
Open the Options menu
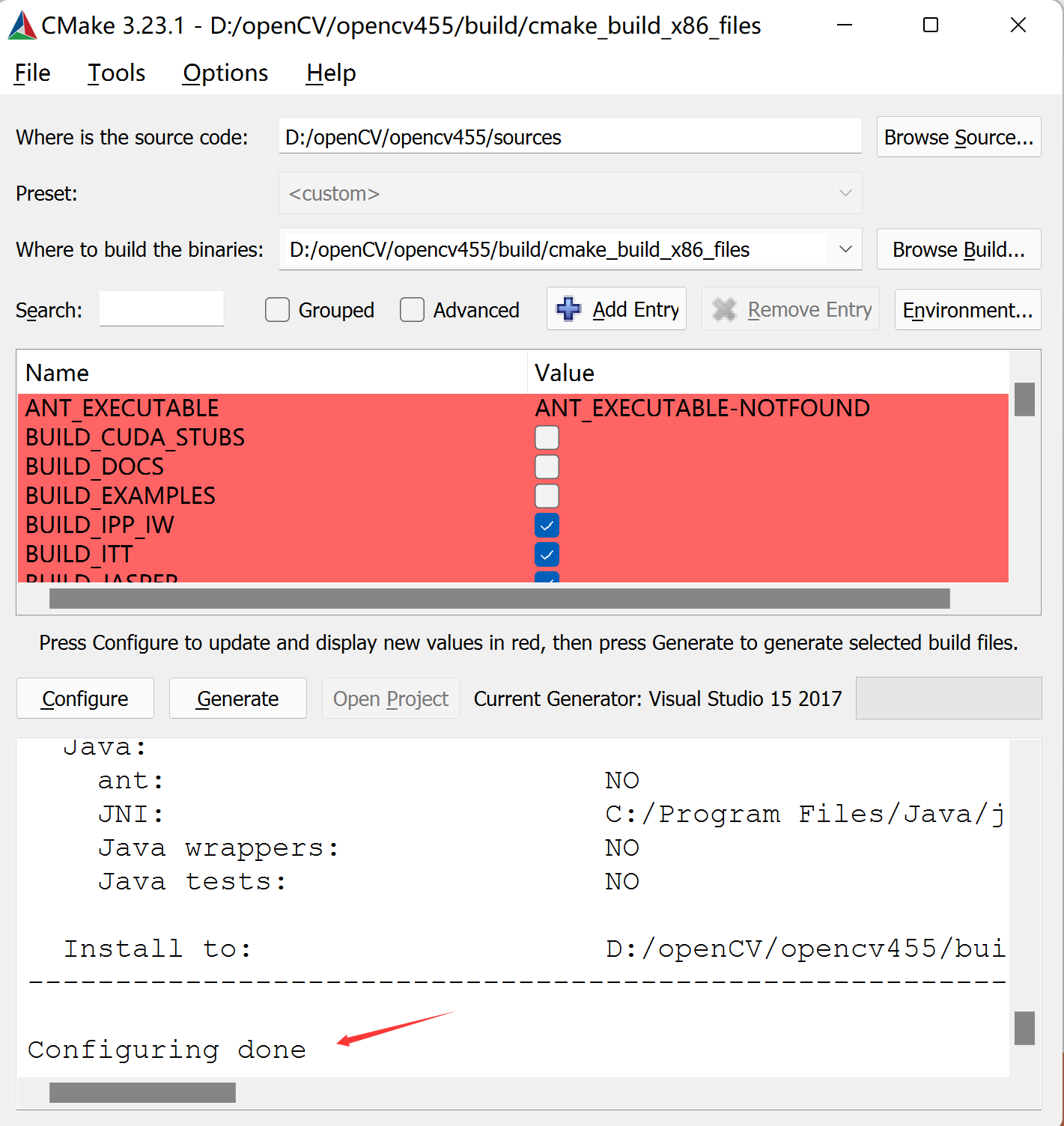(x=225, y=73)
